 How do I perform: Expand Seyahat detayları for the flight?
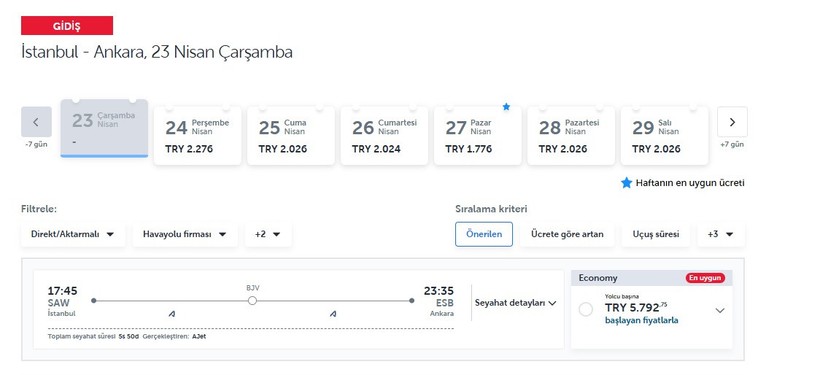tap(516, 303)
